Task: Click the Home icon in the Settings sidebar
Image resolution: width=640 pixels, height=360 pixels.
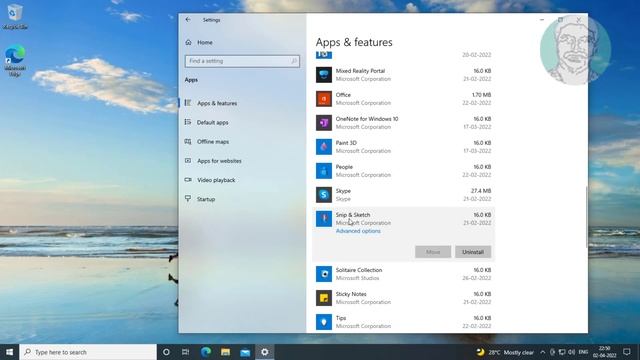Action: pos(188,42)
